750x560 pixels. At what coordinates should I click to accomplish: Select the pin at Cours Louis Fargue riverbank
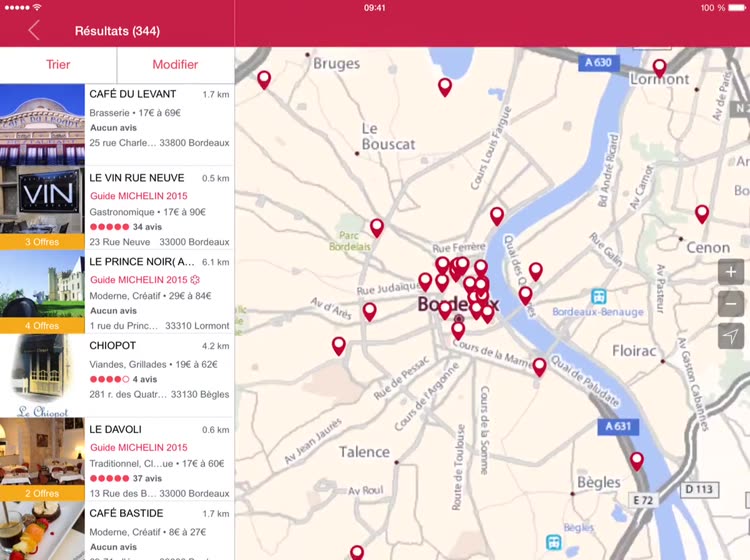click(497, 216)
